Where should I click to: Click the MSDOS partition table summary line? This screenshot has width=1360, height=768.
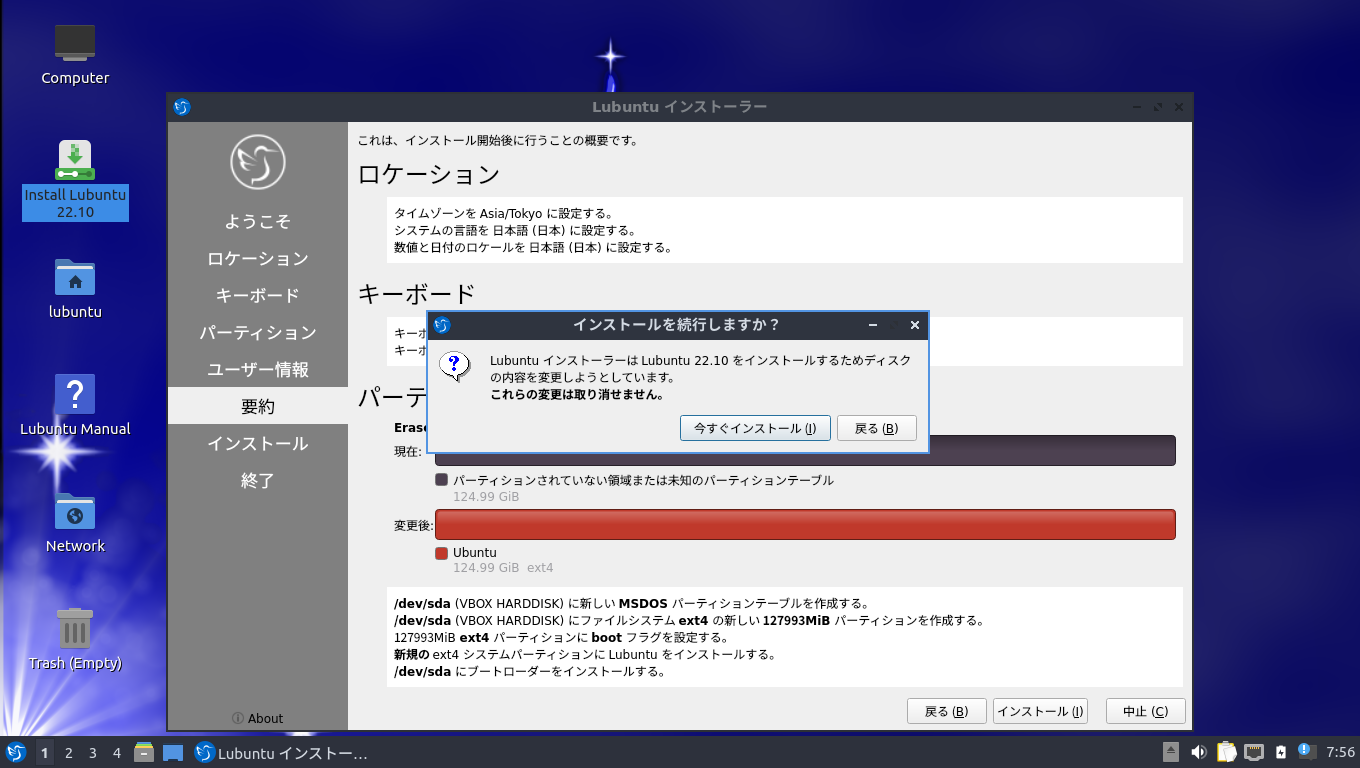(631, 604)
